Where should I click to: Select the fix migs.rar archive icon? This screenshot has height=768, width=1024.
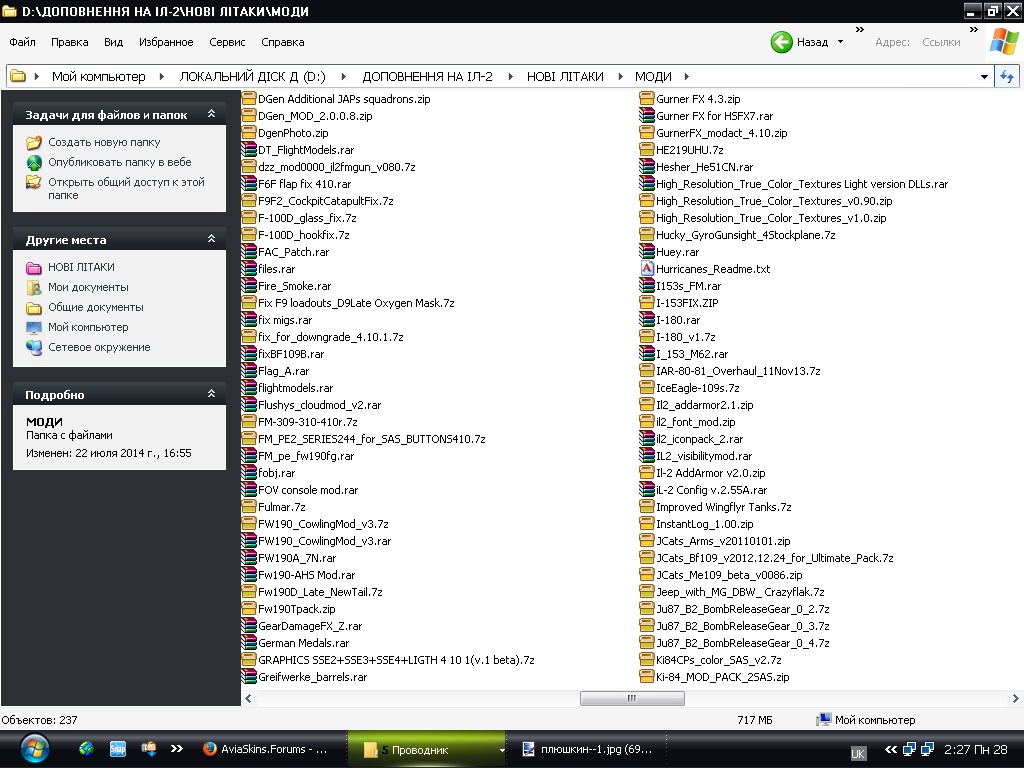249,319
